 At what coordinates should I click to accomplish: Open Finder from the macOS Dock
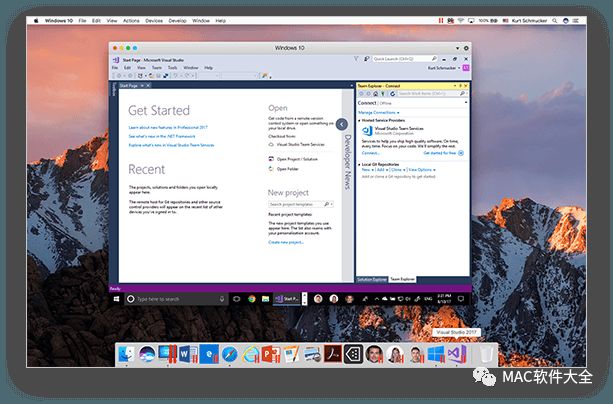click(126, 354)
